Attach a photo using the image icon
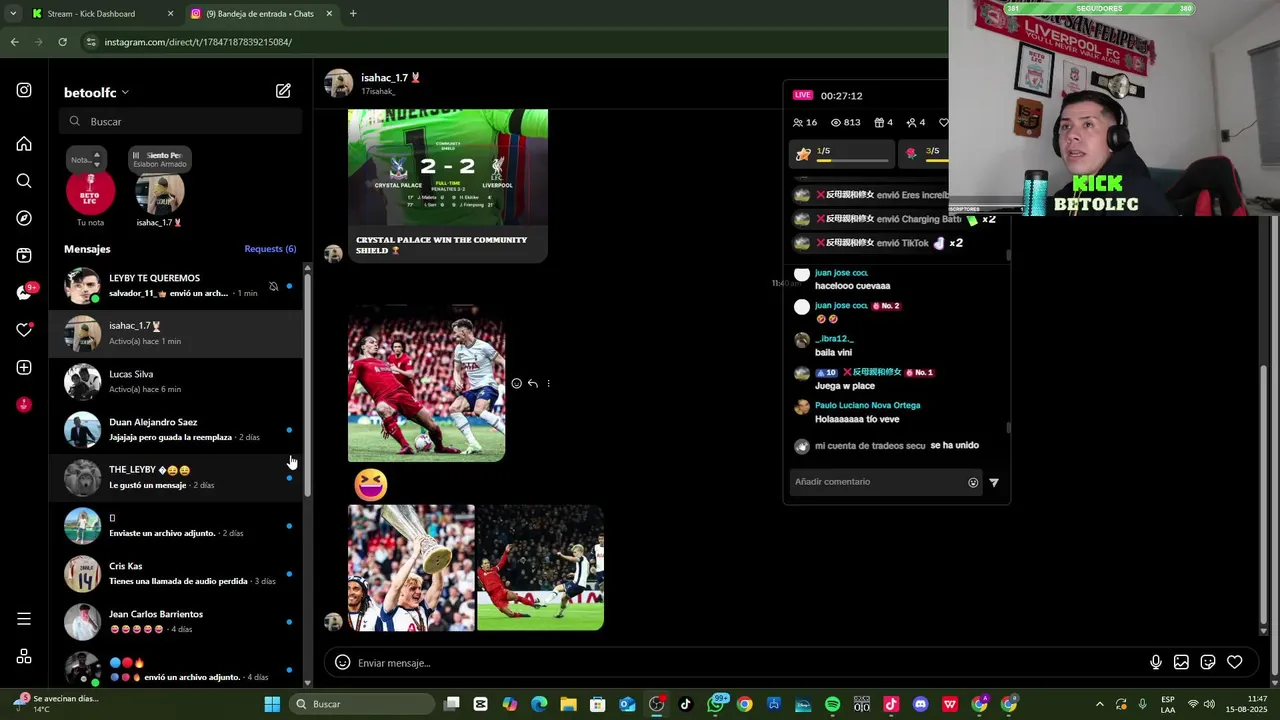Image resolution: width=1280 pixels, height=720 pixels. pyautogui.click(x=1181, y=662)
